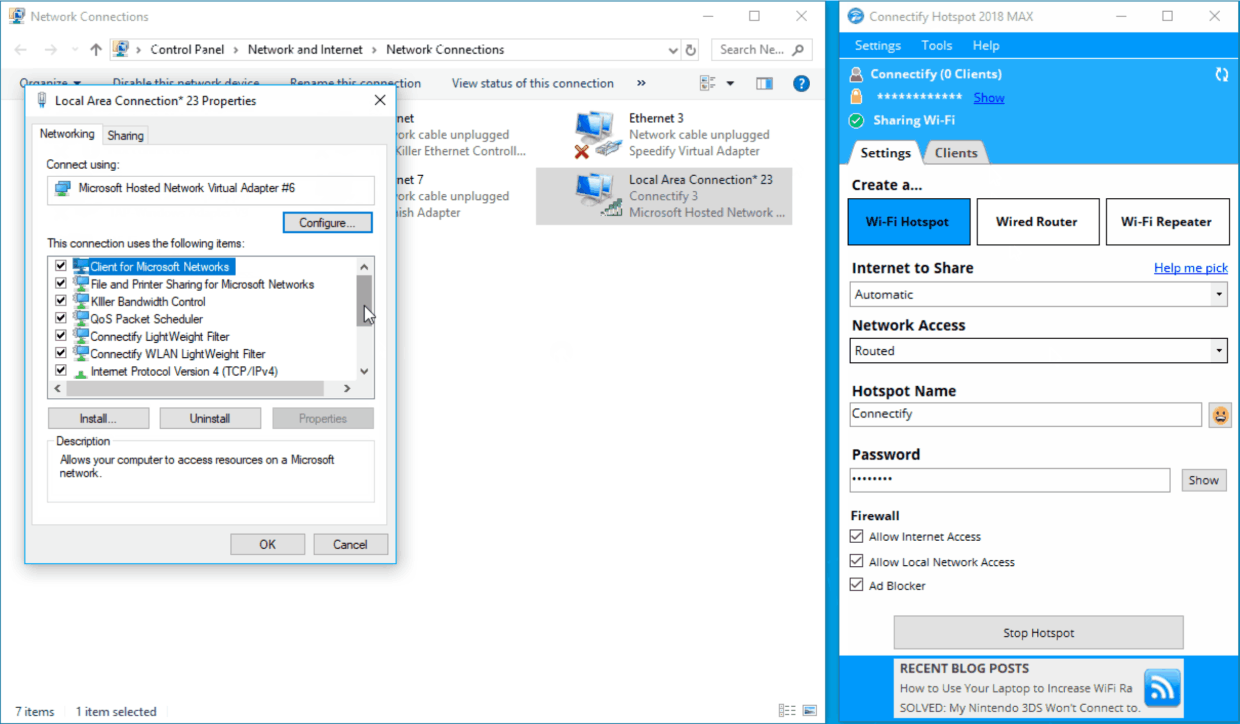
Task: Open the address bar history dropdown
Action: click(673, 49)
